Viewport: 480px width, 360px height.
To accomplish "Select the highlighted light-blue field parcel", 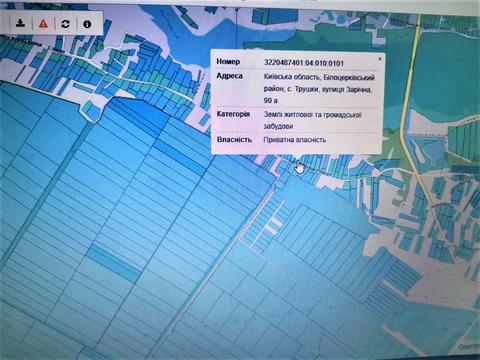I will [114, 263].
